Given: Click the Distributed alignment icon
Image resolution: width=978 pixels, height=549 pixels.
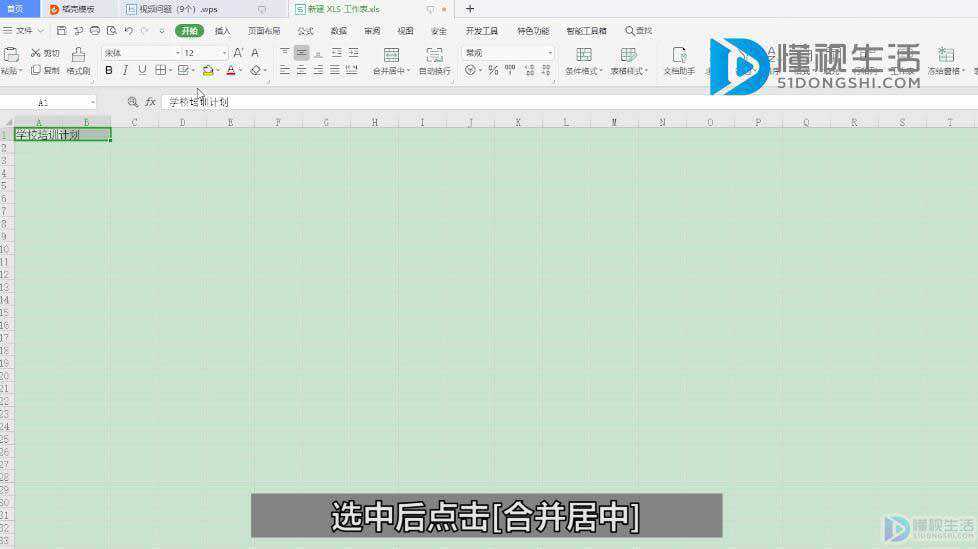Looking at the screenshot, I should 352,70.
